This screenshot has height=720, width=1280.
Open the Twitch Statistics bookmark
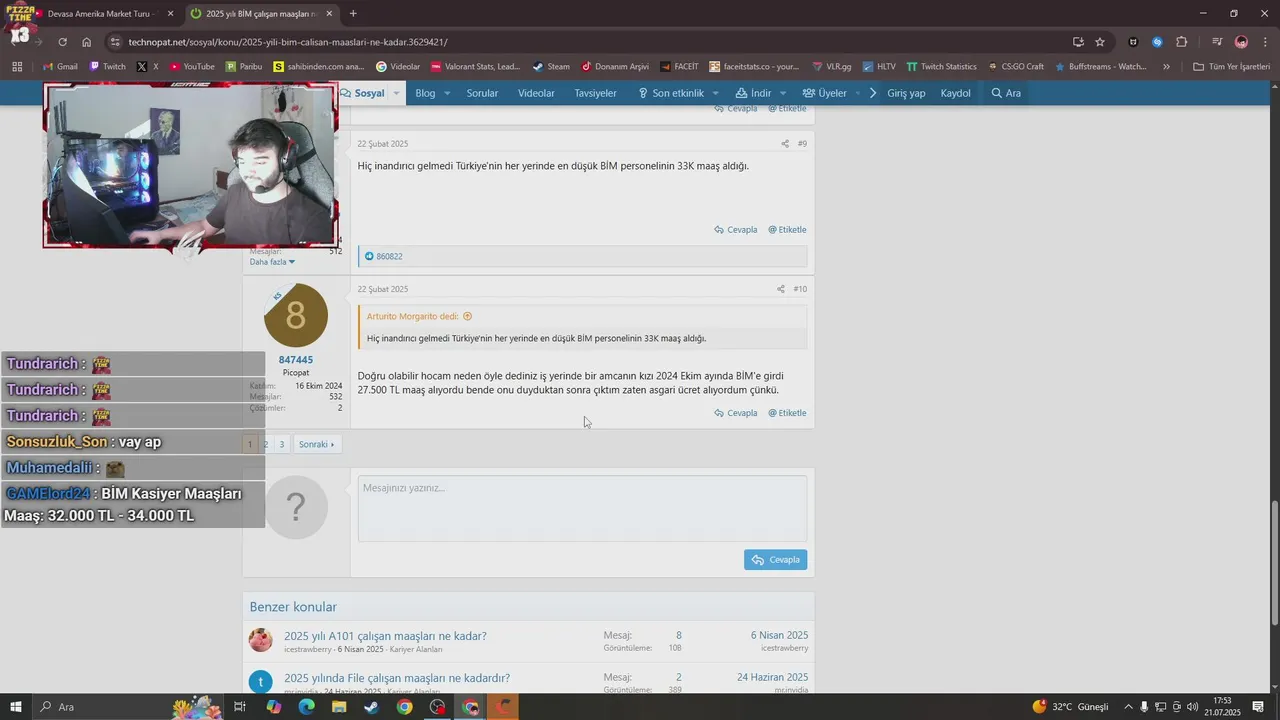pos(942,67)
